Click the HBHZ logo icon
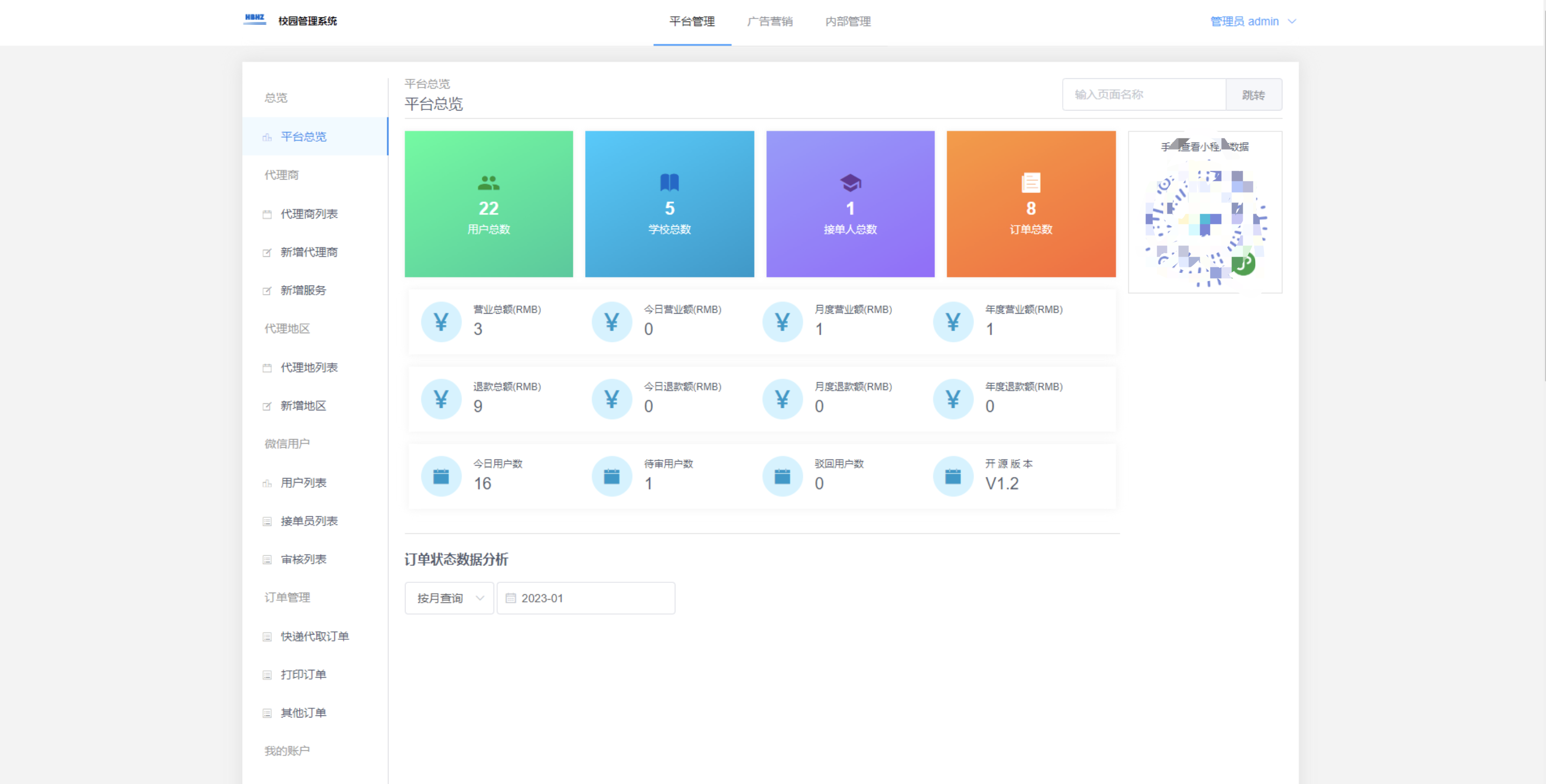The width and height of the screenshot is (1546, 784). (x=255, y=19)
